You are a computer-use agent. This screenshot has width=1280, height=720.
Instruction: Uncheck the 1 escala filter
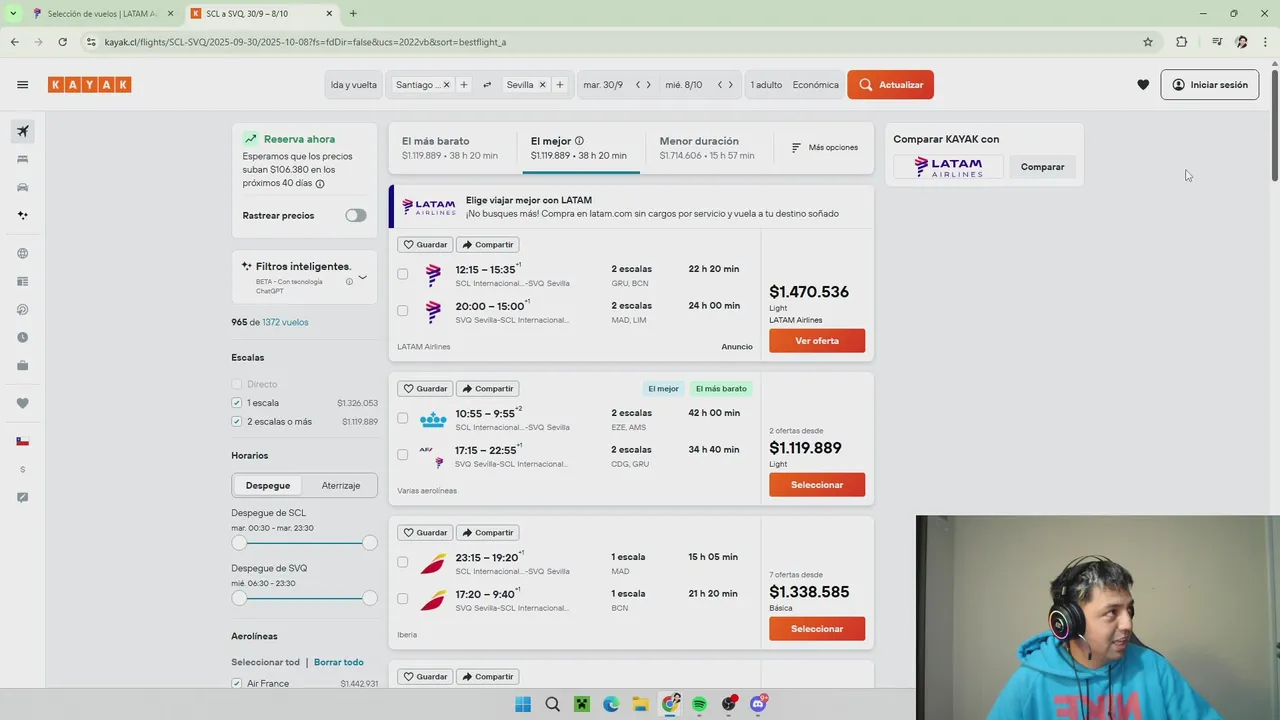236,403
